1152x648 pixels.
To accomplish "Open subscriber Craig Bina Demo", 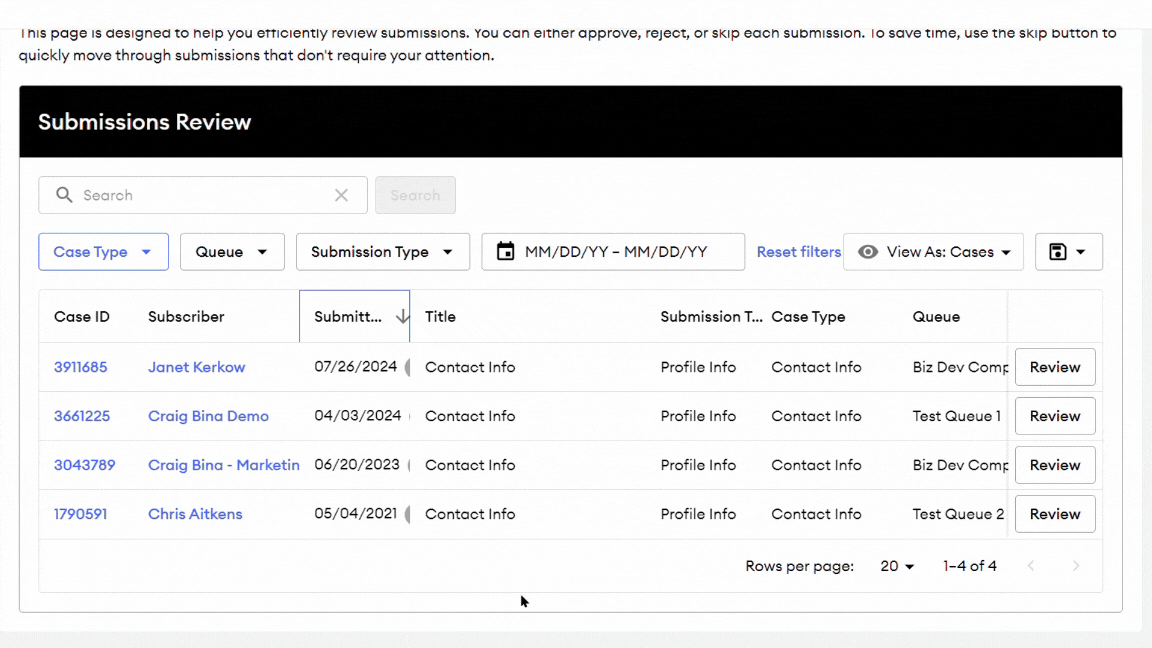I will tap(208, 416).
